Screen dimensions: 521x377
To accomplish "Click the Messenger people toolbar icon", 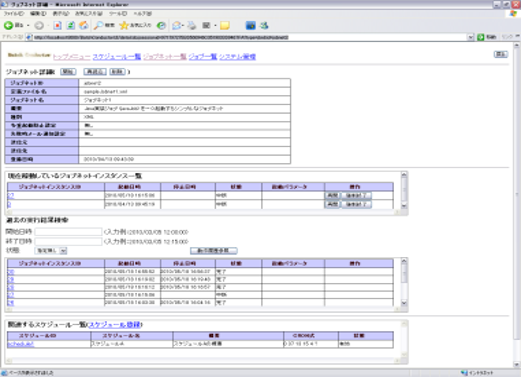I will 264,25.
